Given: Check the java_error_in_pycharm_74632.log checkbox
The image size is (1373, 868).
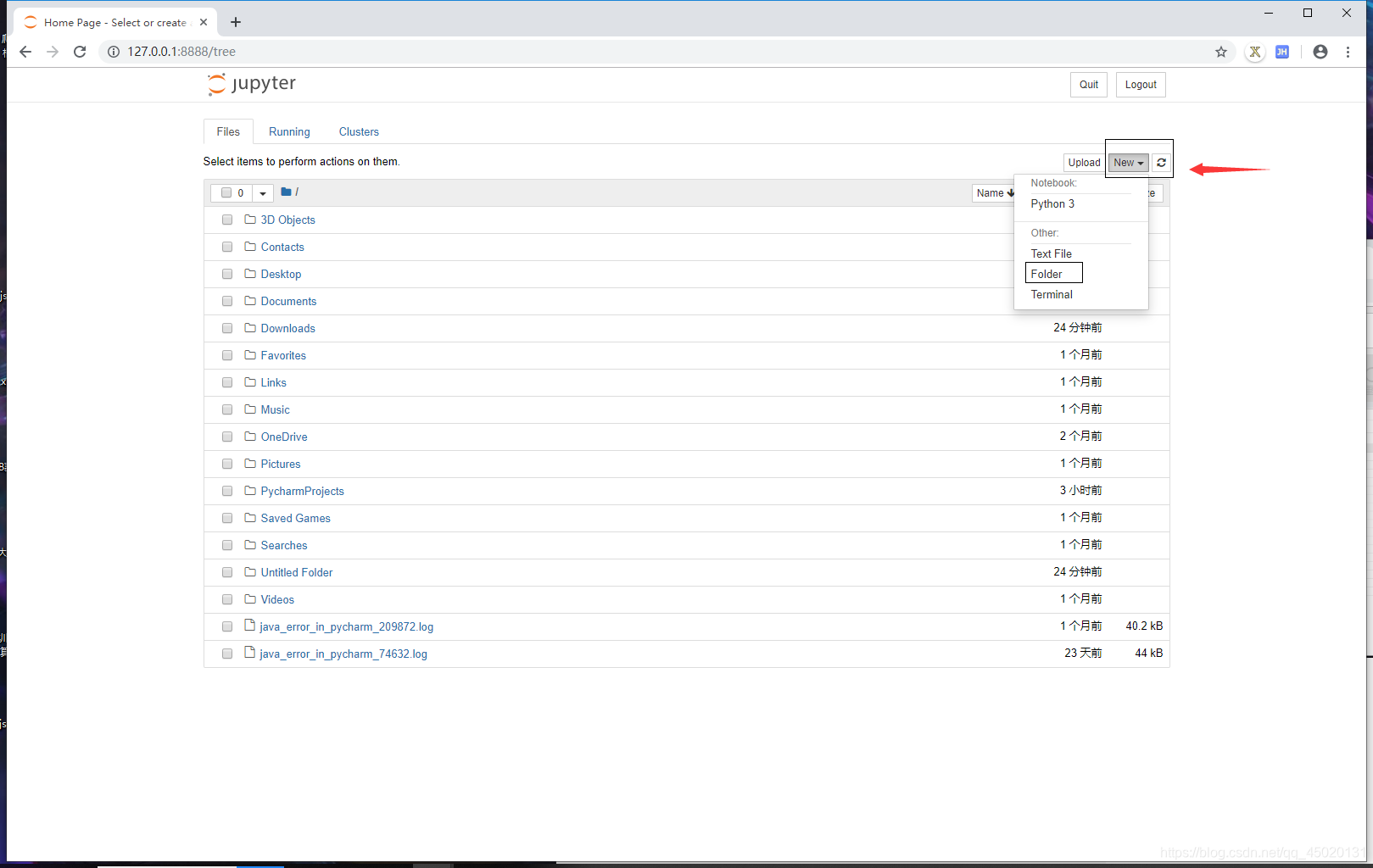Looking at the screenshot, I should 227,654.
